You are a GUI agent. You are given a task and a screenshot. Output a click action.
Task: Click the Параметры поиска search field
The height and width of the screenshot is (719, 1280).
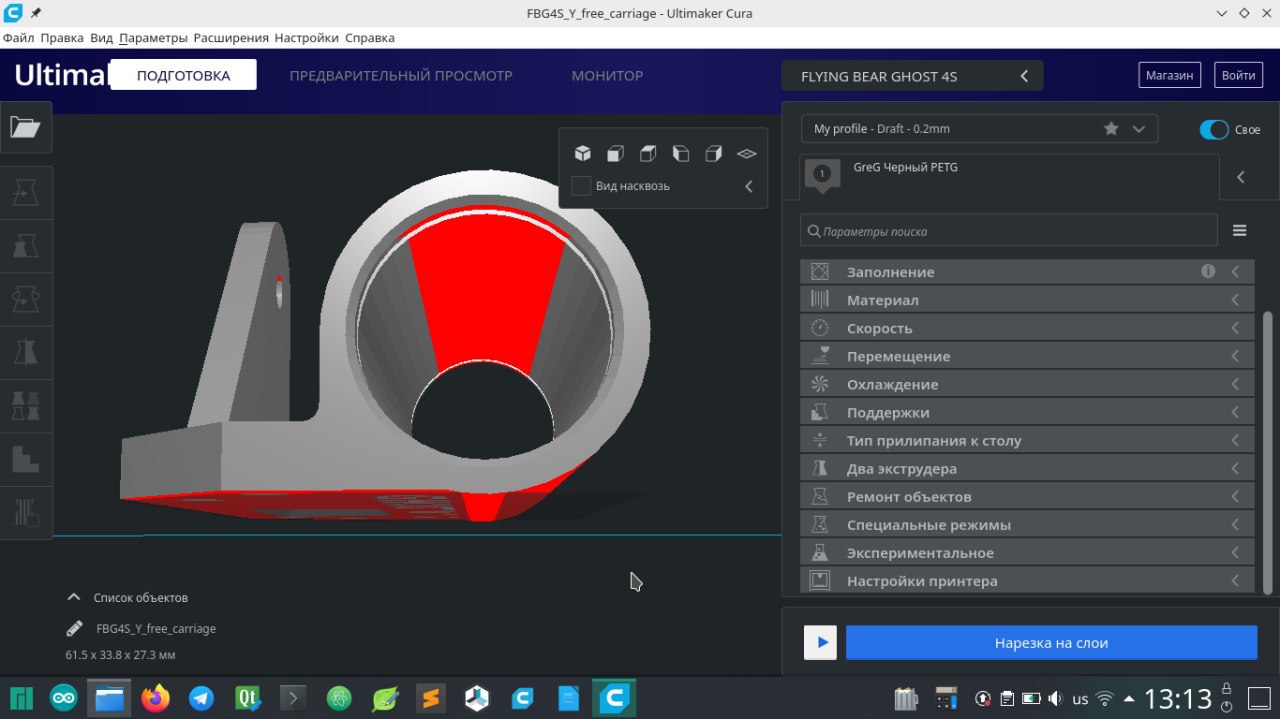click(1009, 231)
